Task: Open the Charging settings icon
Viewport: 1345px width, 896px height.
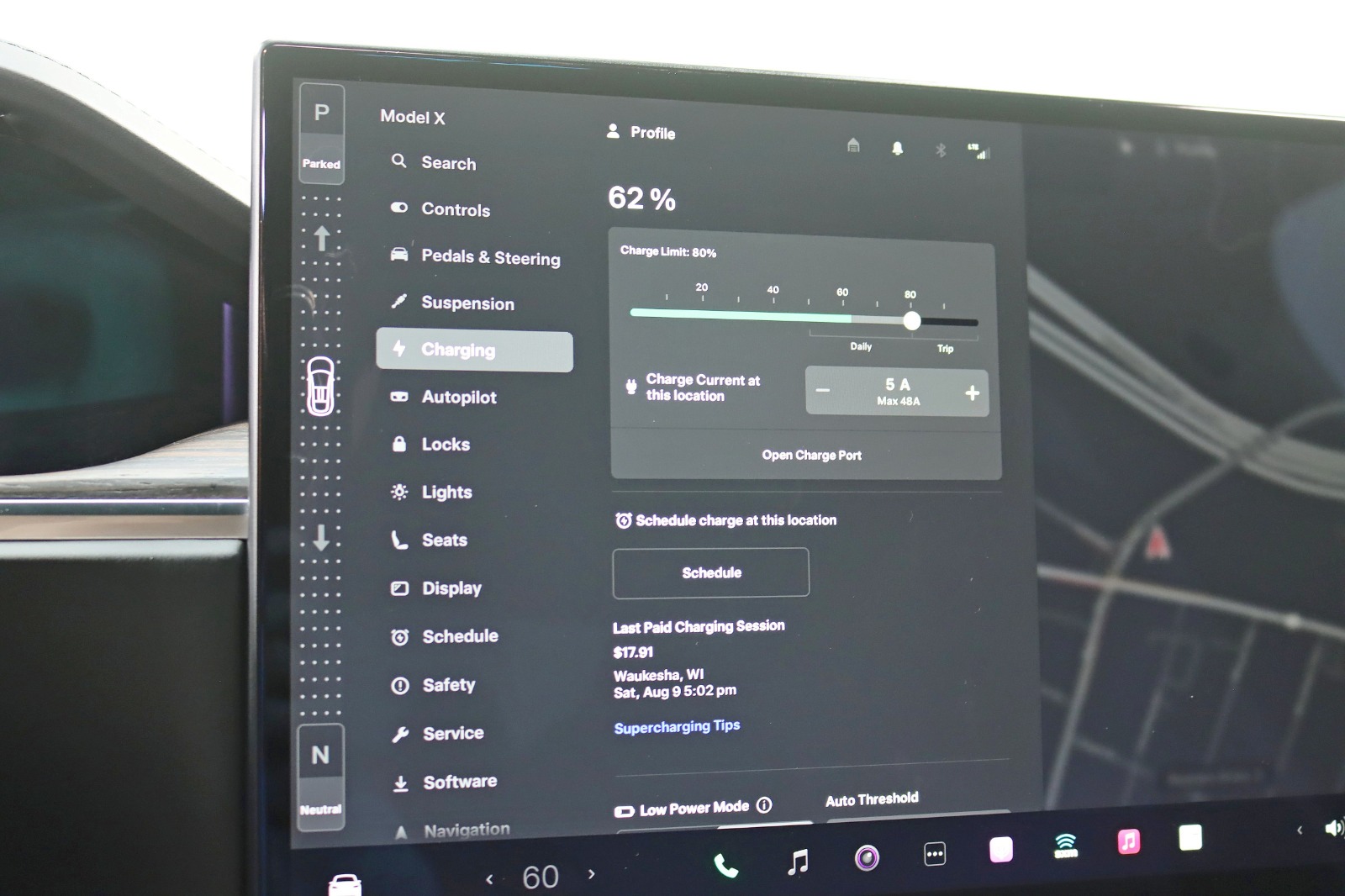Action: click(399, 350)
